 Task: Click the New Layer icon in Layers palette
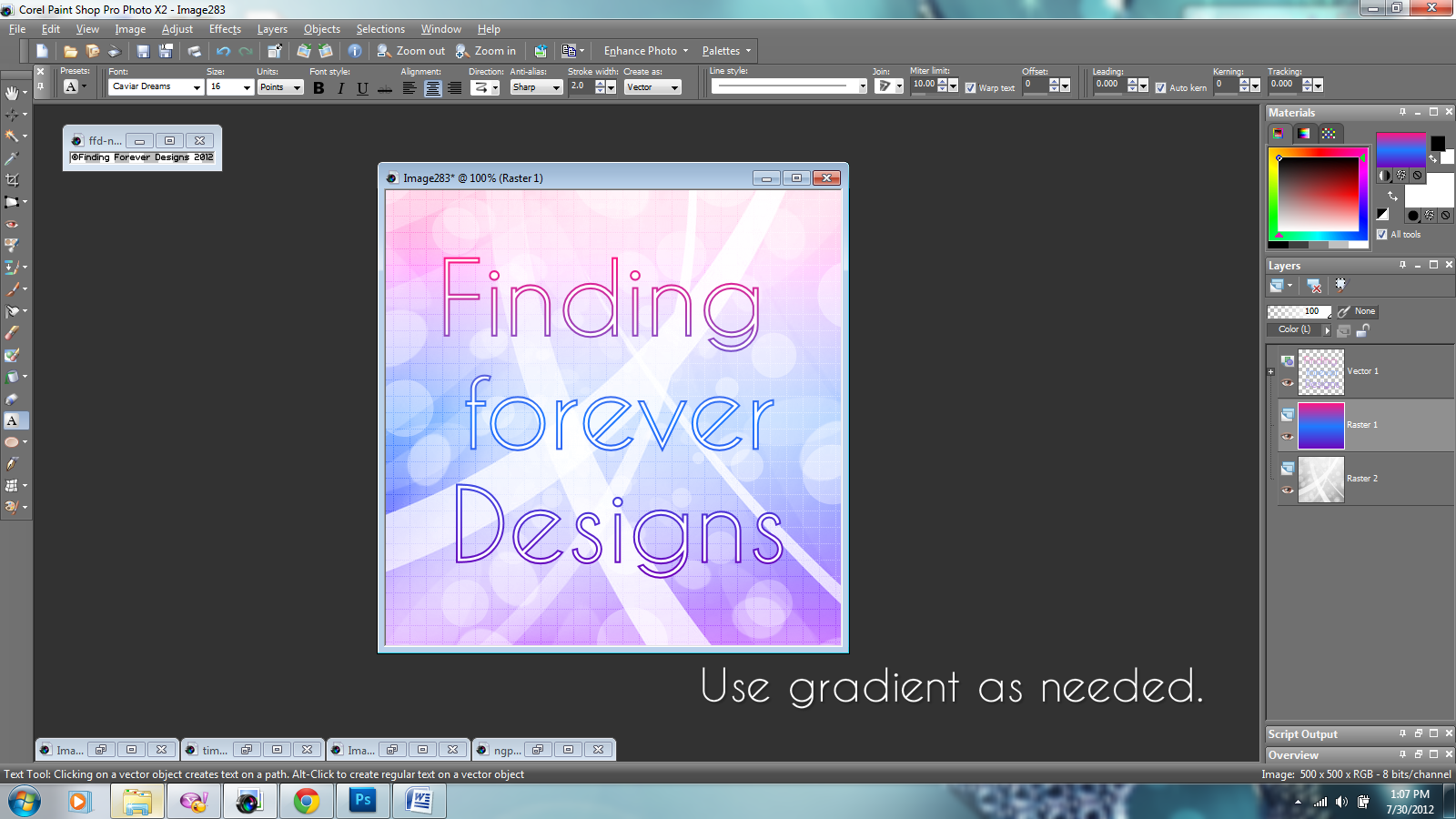pos(1276,284)
